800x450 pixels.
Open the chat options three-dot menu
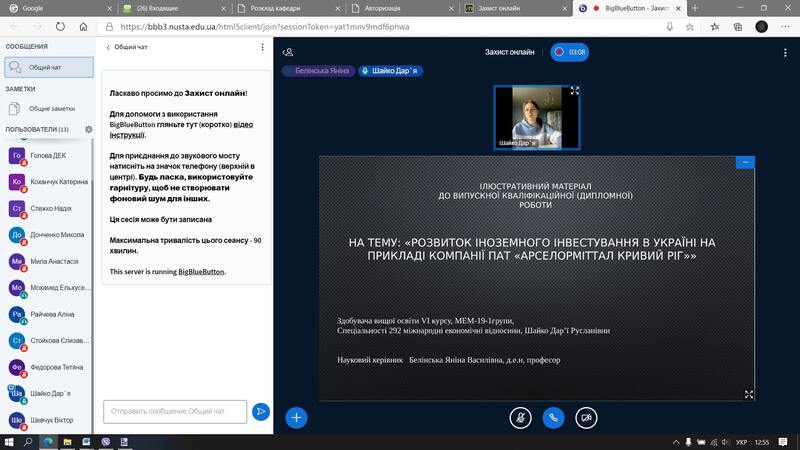262,47
